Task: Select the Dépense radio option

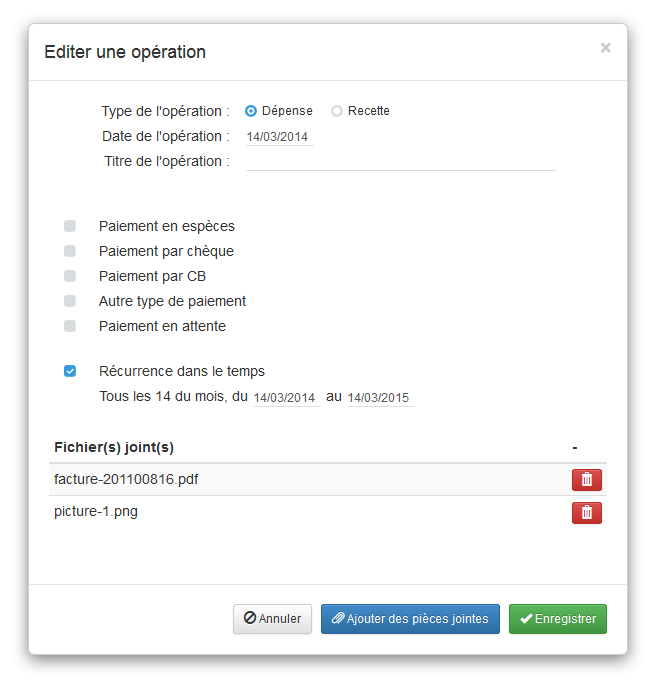Action: point(251,111)
